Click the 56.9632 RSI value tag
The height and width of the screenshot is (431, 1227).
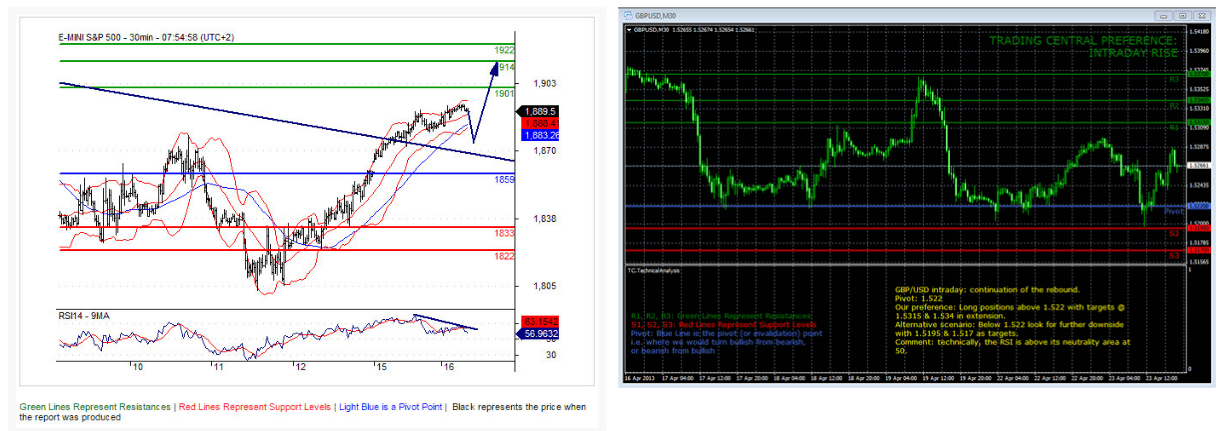540,334
